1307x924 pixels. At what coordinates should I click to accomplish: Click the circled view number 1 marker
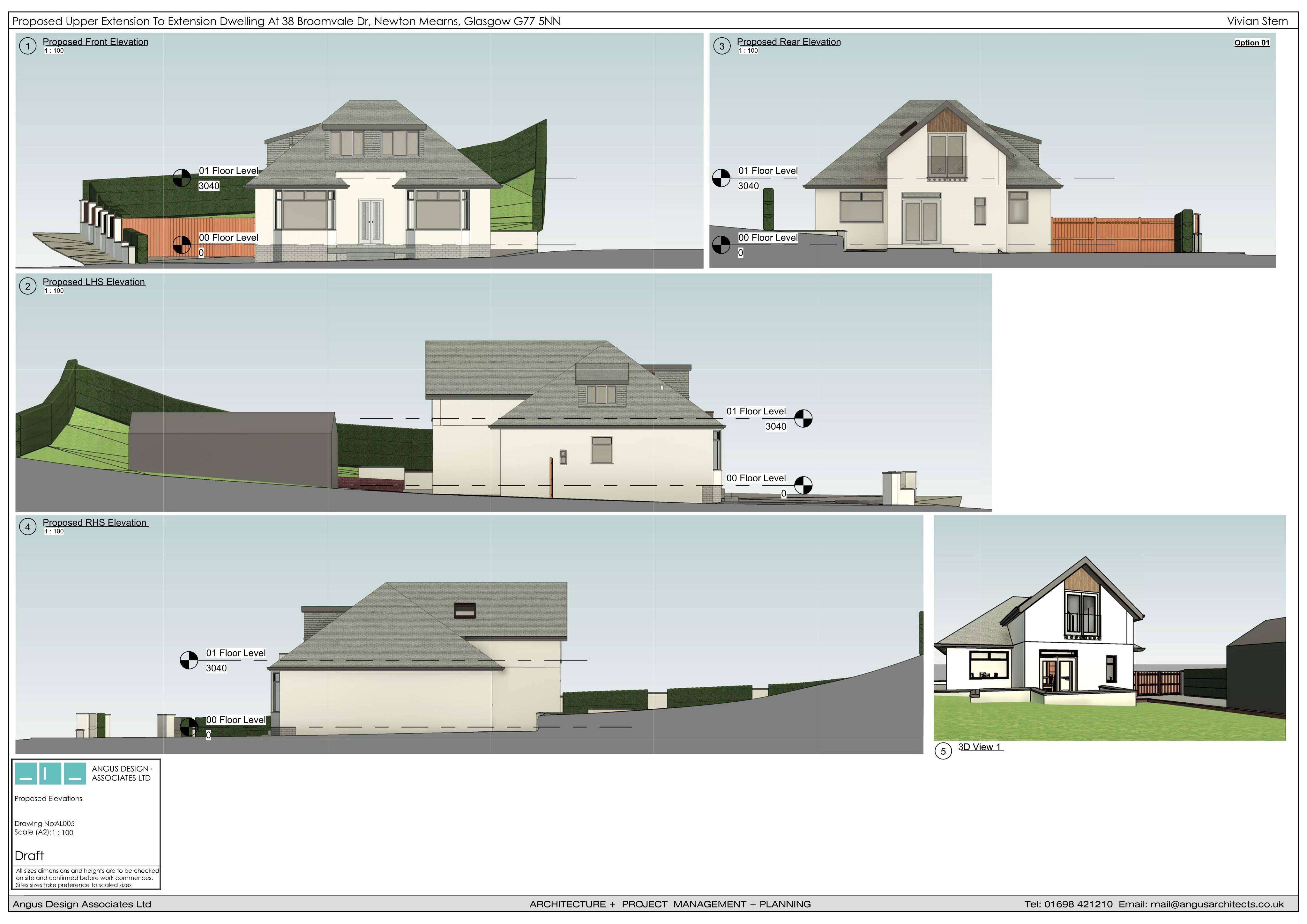pyautogui.click(x=28, y=46)
